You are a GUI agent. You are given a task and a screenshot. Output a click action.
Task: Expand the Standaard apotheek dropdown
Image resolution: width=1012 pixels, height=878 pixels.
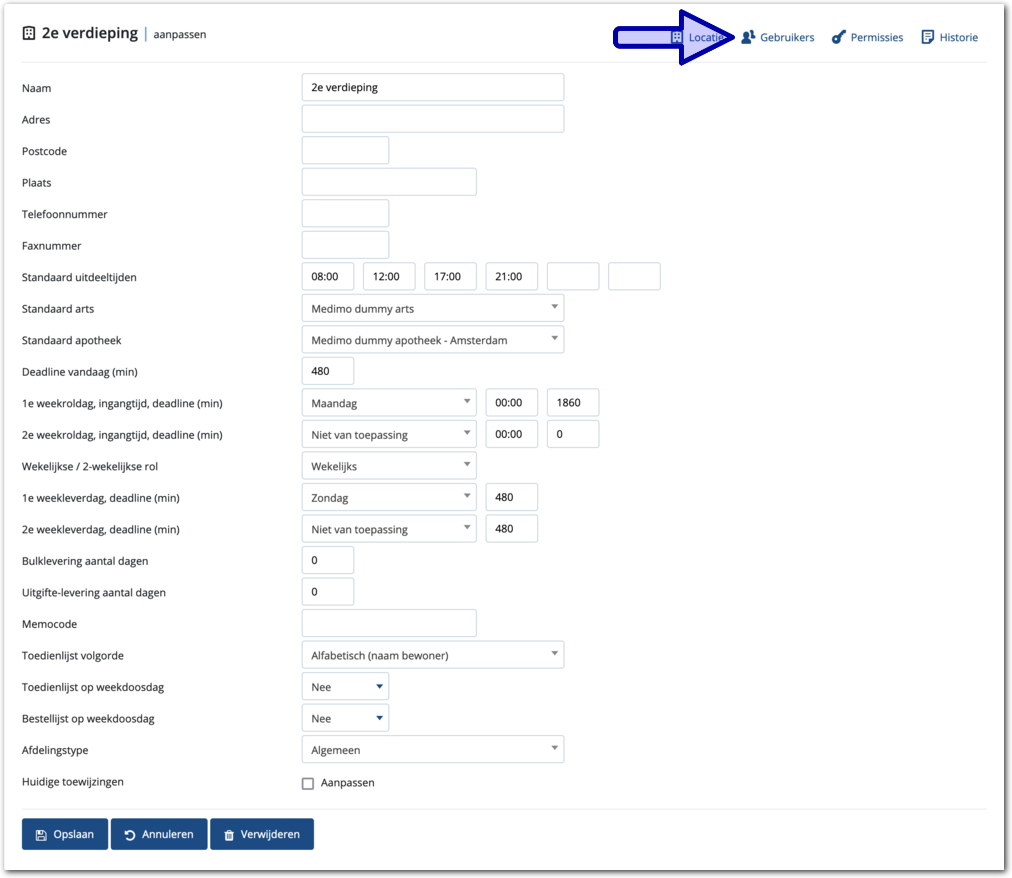pyautogui.click(x=432, y=340)
